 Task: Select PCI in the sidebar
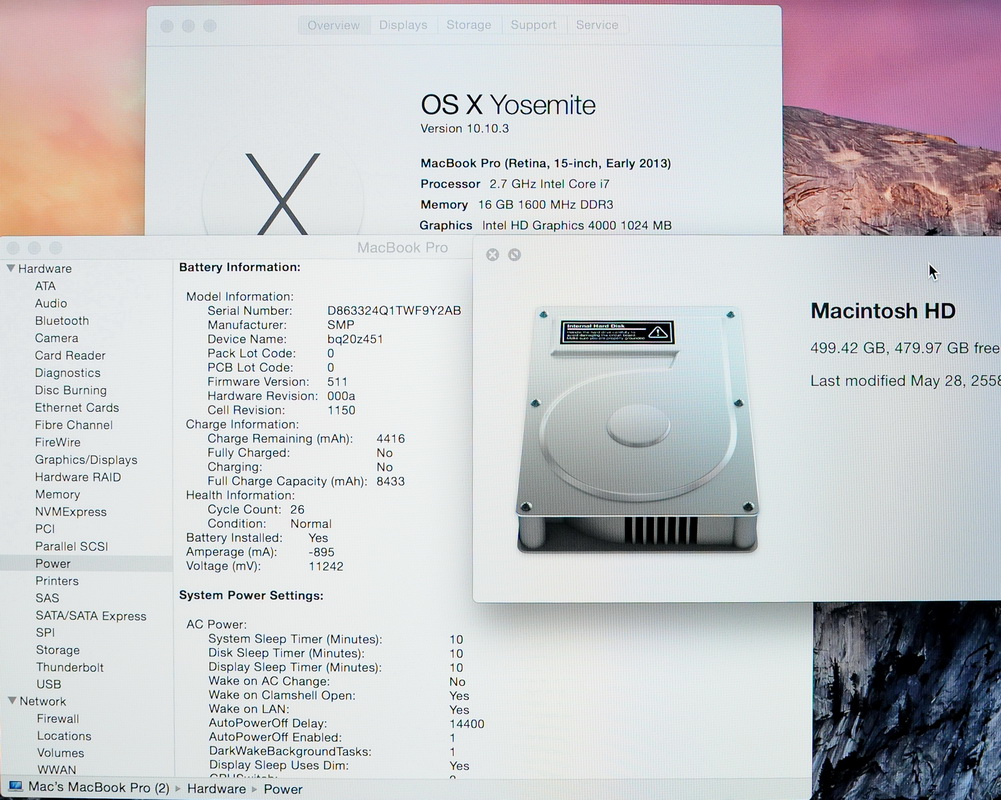tap(45, 529)
